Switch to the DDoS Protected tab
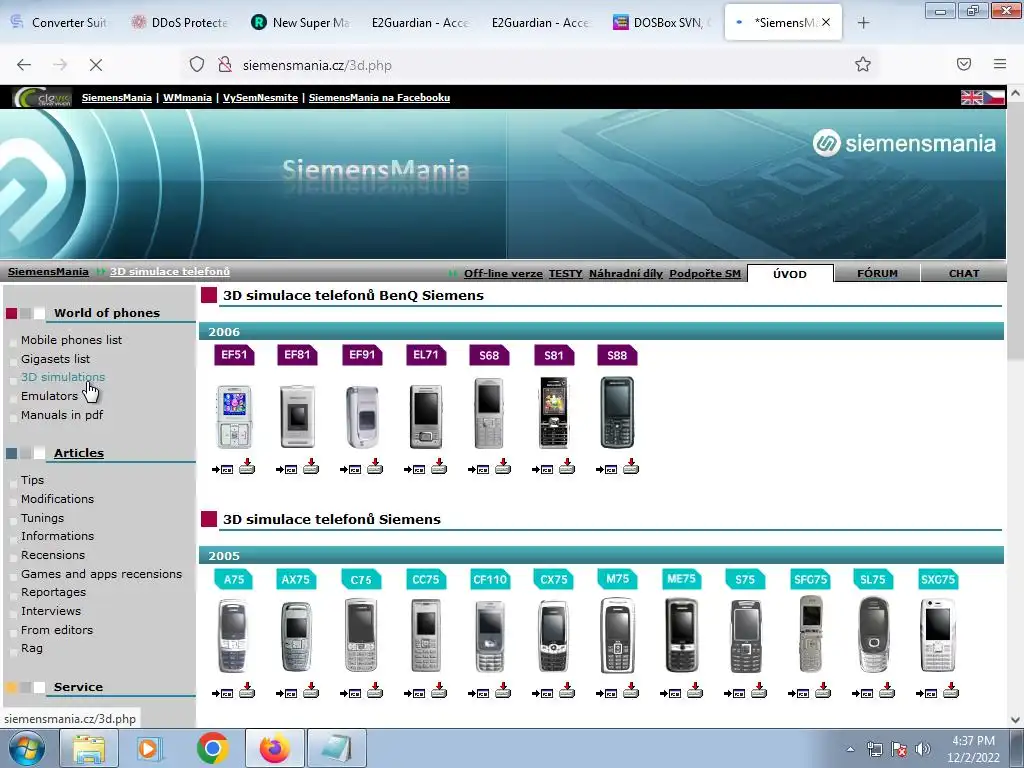 [180, 23]
